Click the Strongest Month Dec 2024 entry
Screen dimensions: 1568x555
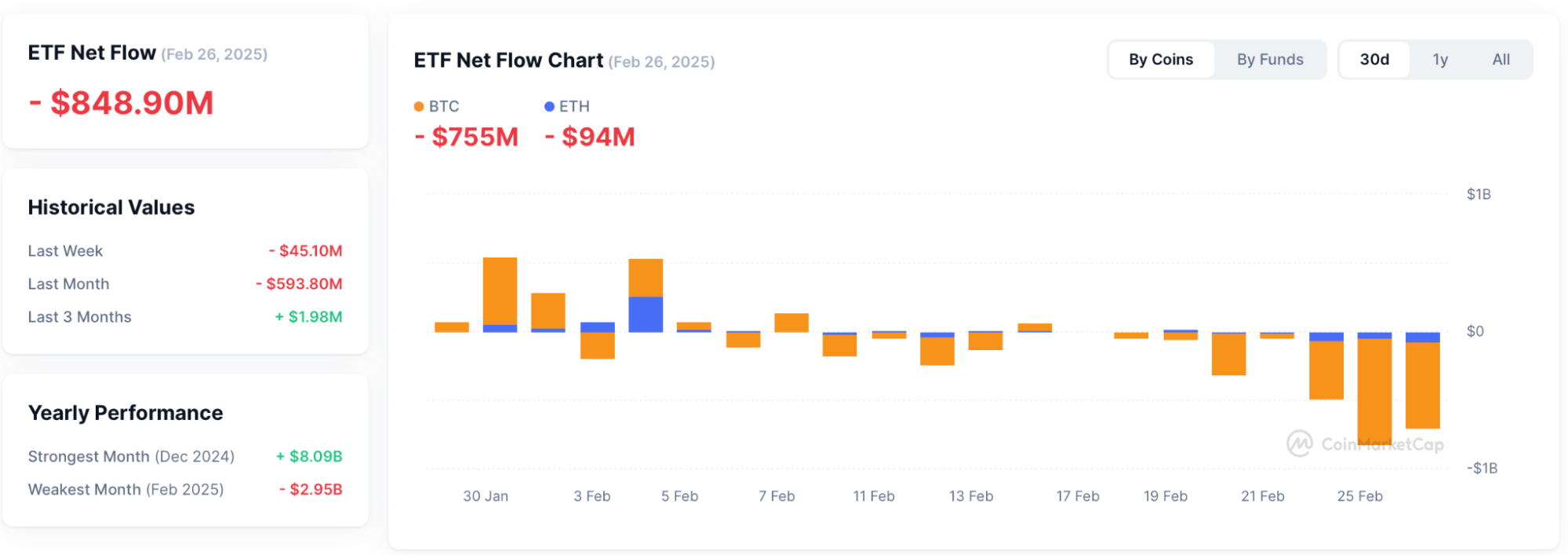(131, 456)
